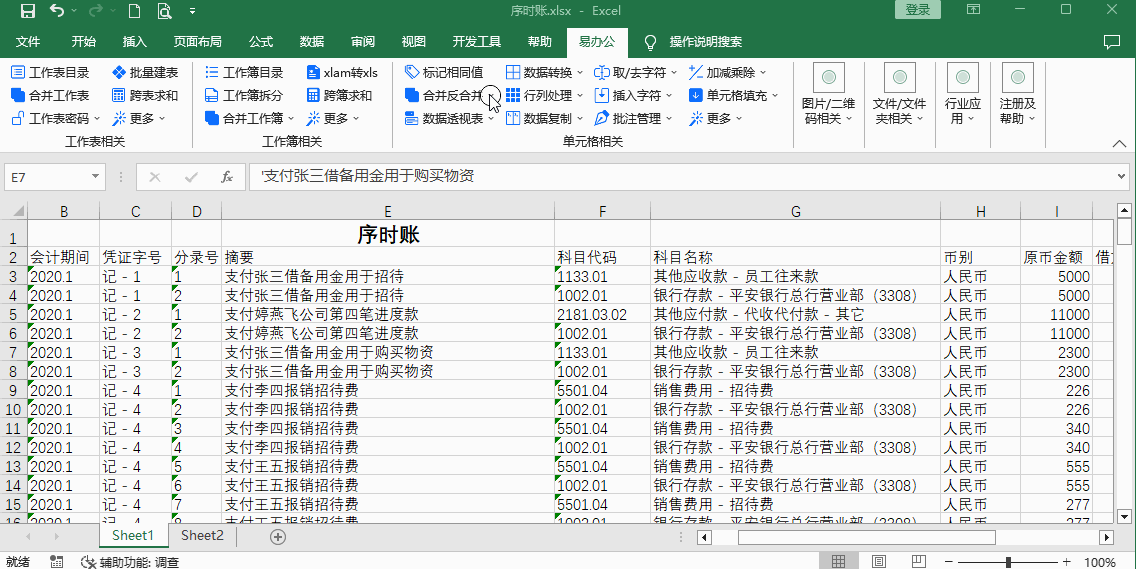Click 合并反合并 tool
Screen dimensions: 1136x569
pos(444,96)
